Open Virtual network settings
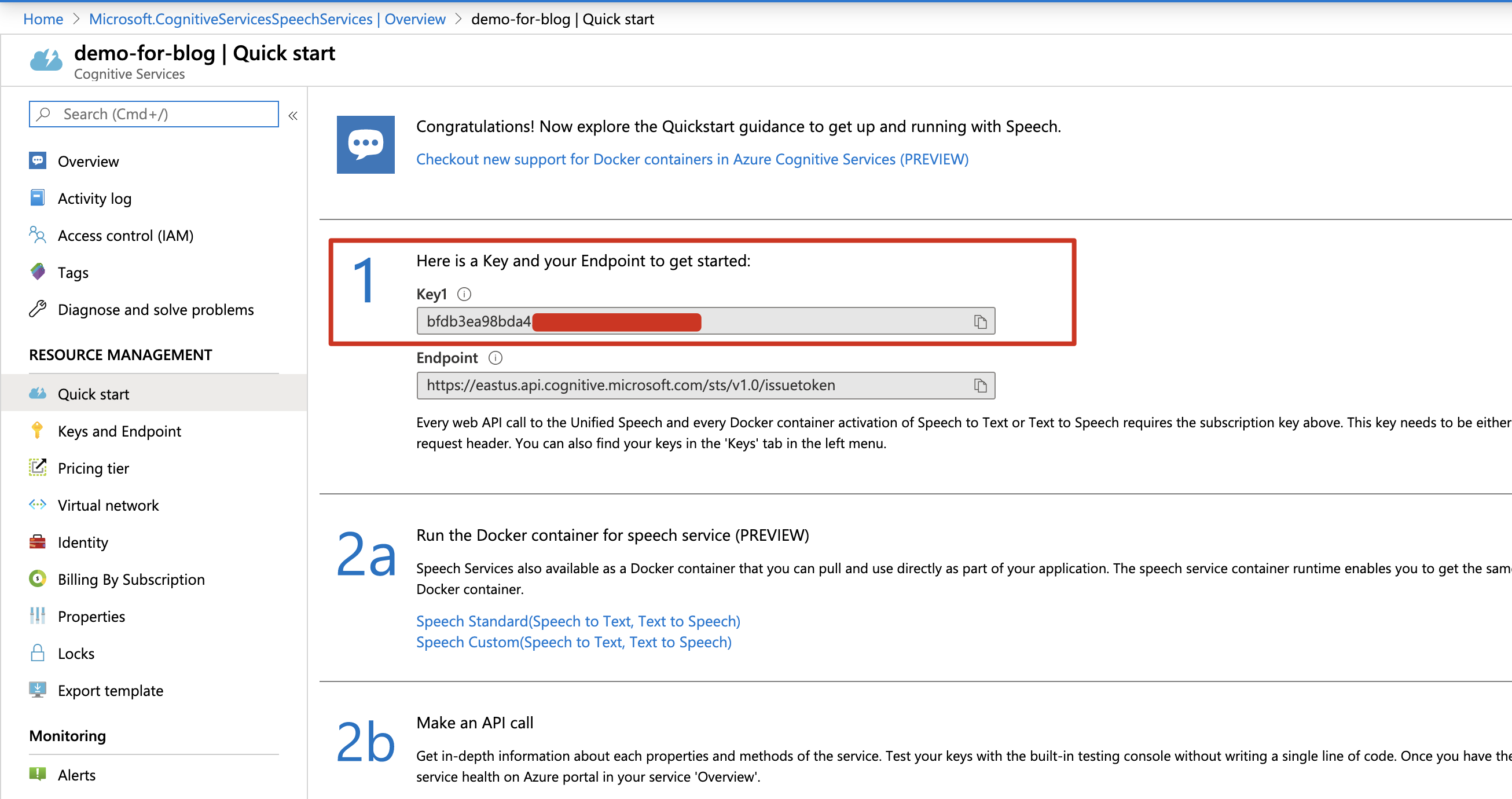1512x799 pixels. pos(108,505)
